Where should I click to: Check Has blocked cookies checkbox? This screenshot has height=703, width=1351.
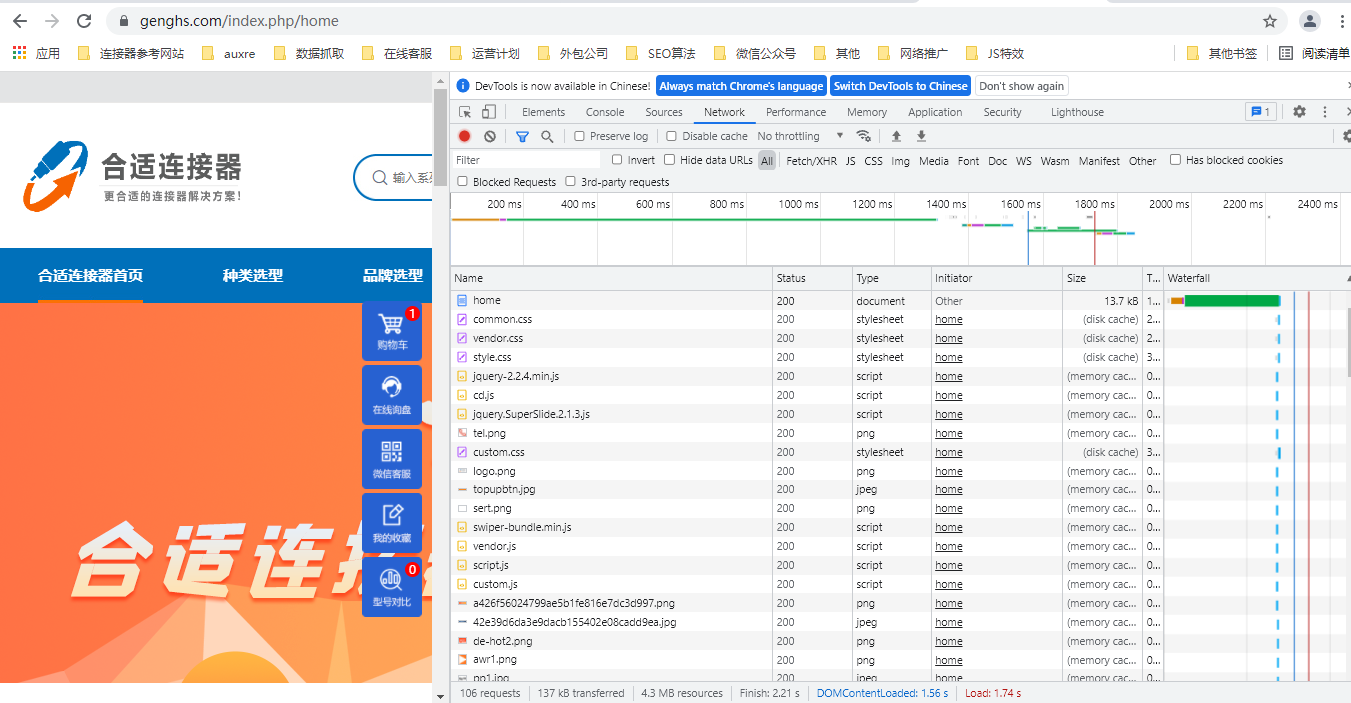[1176, 160]
